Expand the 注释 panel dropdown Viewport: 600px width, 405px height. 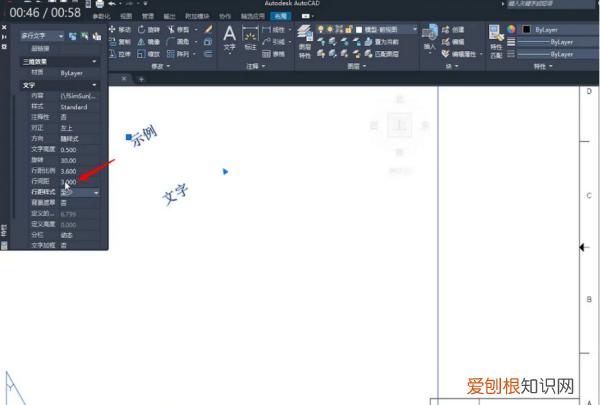pos(256,66)
